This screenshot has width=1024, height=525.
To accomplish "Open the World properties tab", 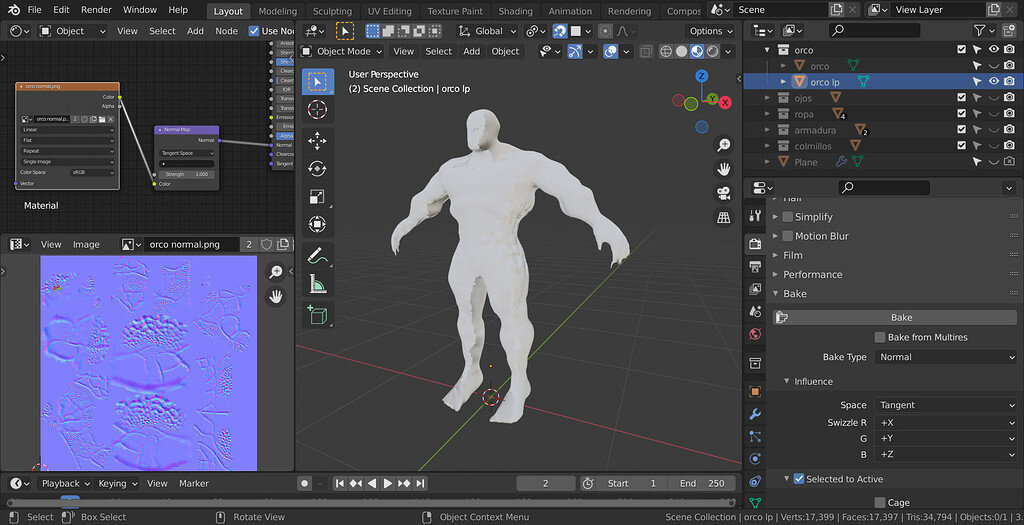I will pos(755,334).
